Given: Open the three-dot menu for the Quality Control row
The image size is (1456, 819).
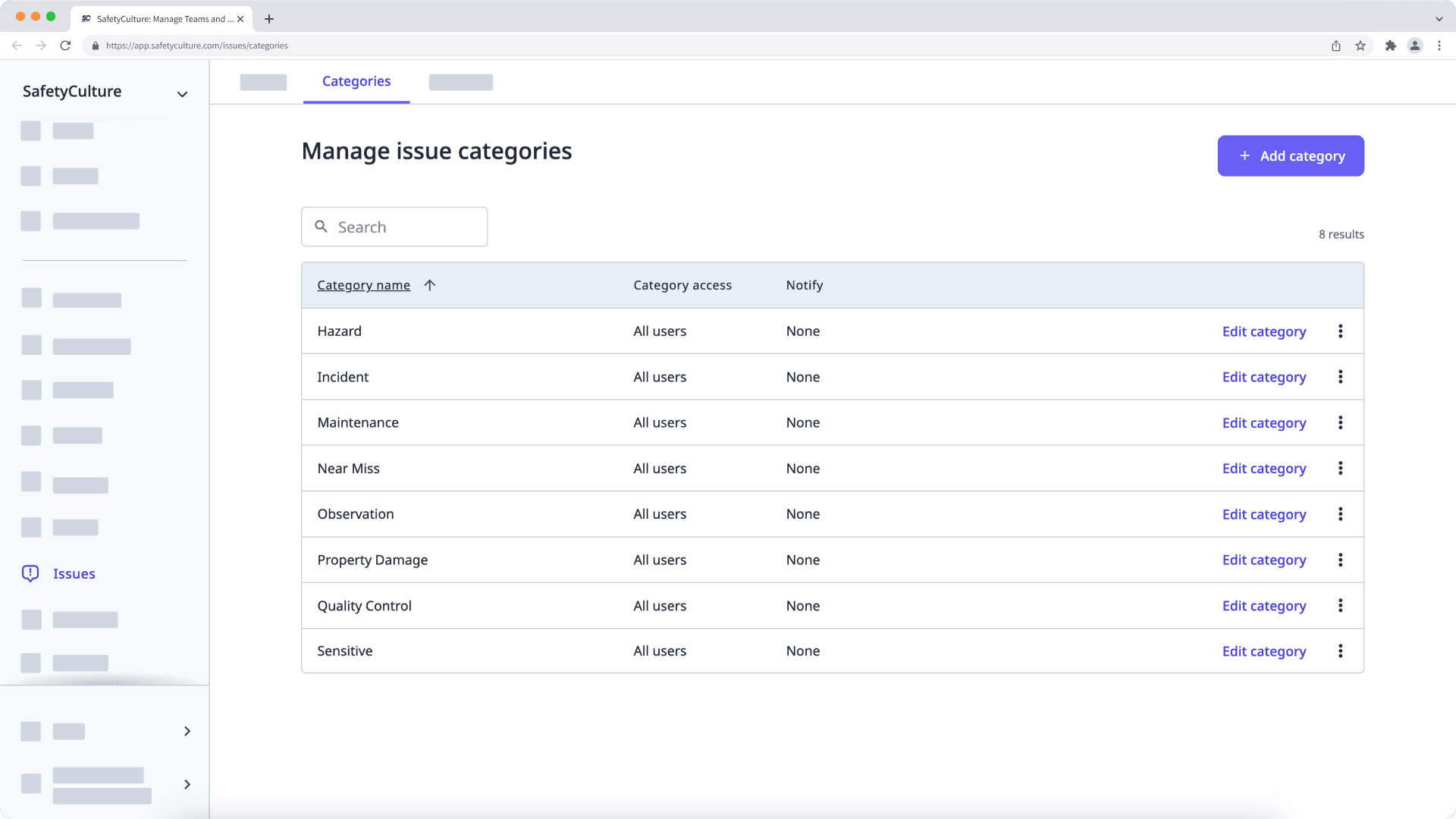Looking at the screenshot, I should [x=1341, y=605].
